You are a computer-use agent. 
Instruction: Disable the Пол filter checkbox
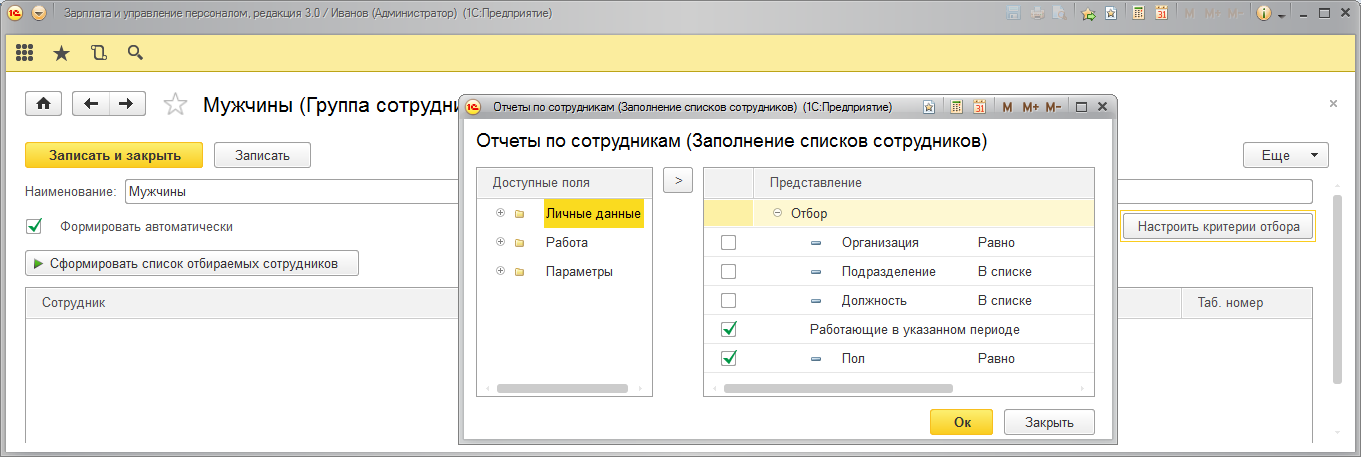point(729,358)
